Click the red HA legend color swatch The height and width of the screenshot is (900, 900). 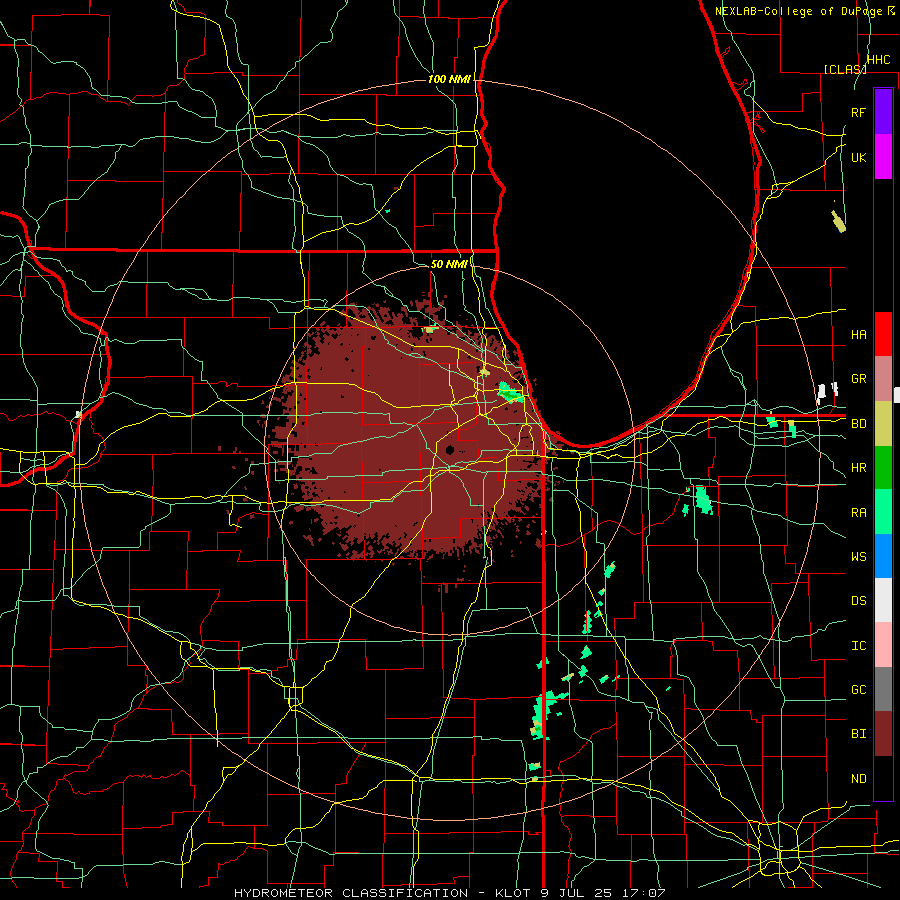coord(883,334)
